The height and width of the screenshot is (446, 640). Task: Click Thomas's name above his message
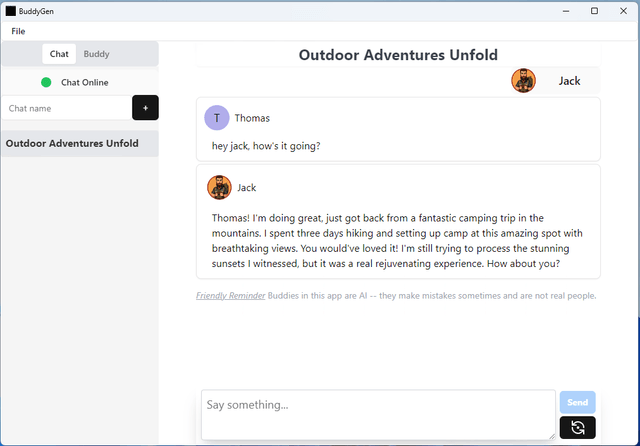tap(252, 118)
